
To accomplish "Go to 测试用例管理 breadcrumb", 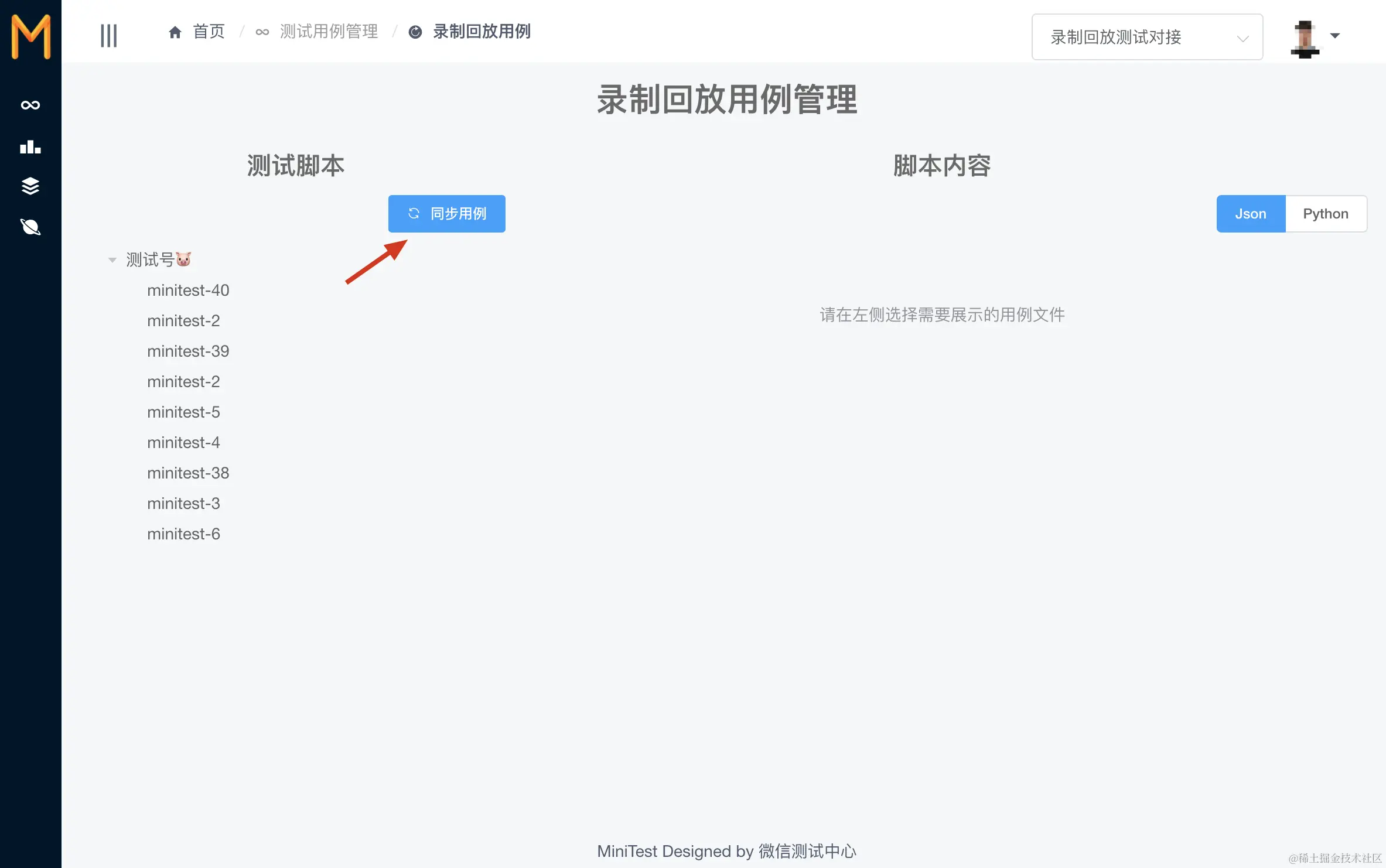I will point(329,32).
